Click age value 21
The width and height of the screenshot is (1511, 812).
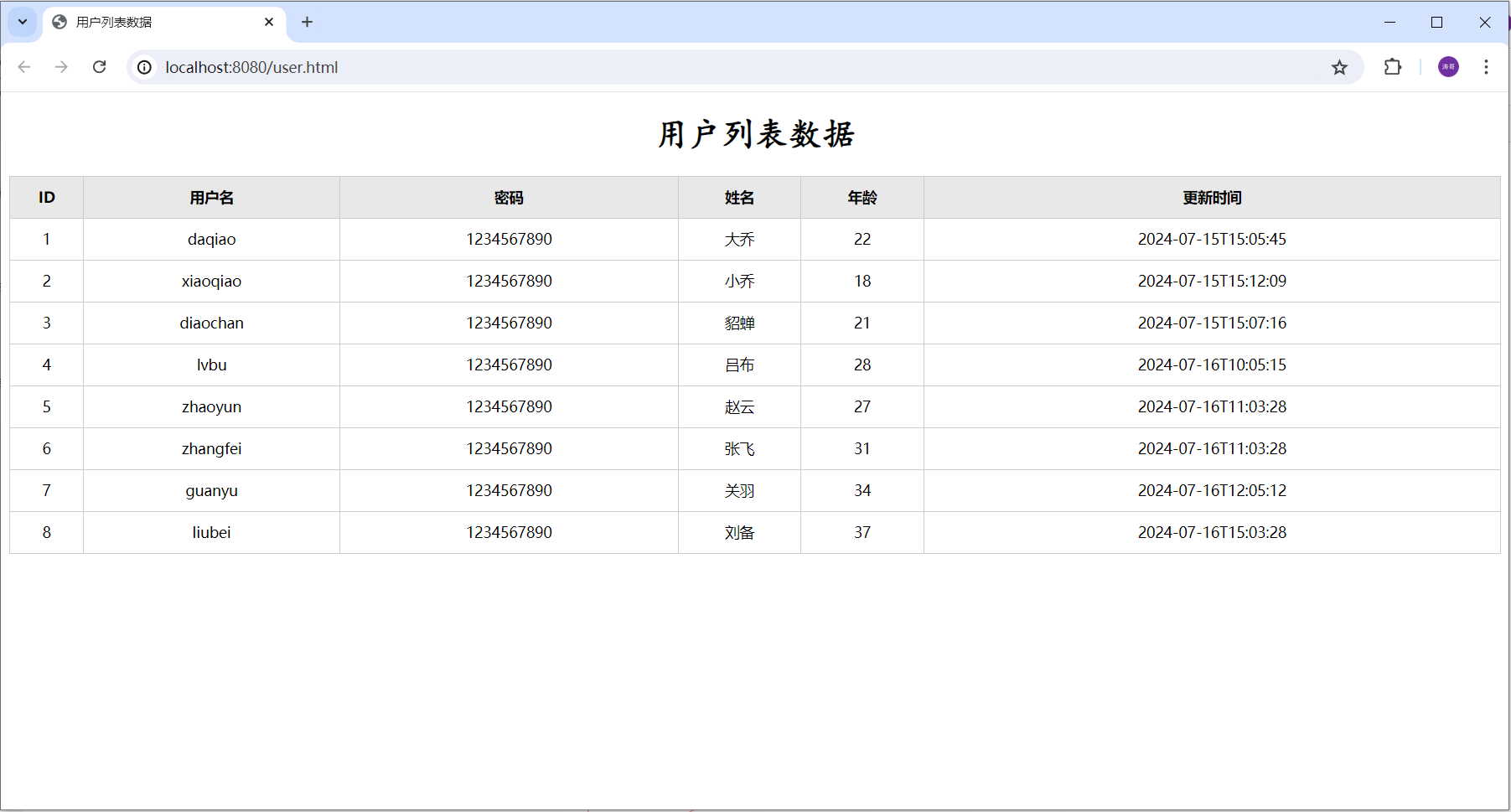tap(862, 323)
